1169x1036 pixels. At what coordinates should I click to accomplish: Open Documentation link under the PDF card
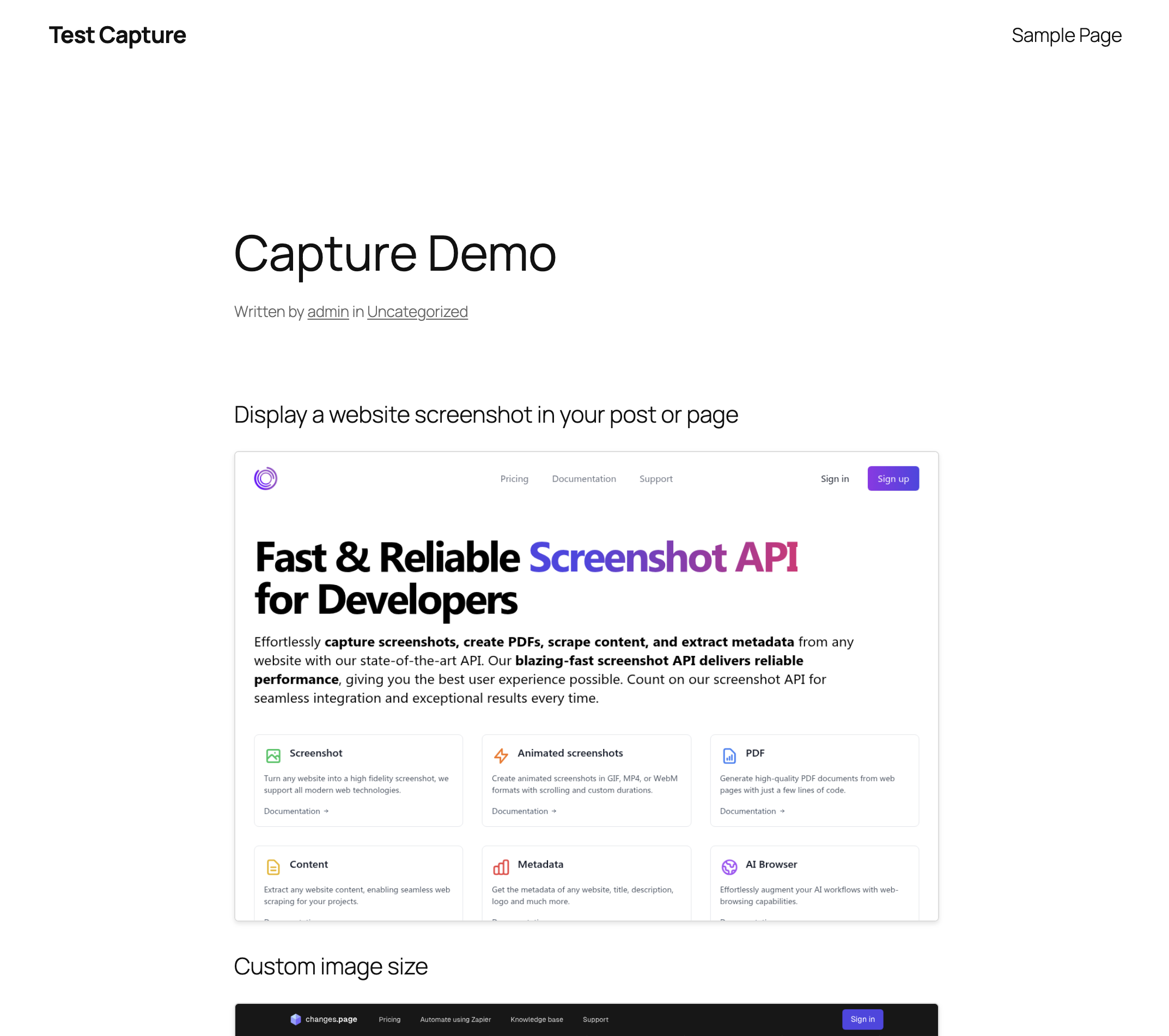coord(748,810)
